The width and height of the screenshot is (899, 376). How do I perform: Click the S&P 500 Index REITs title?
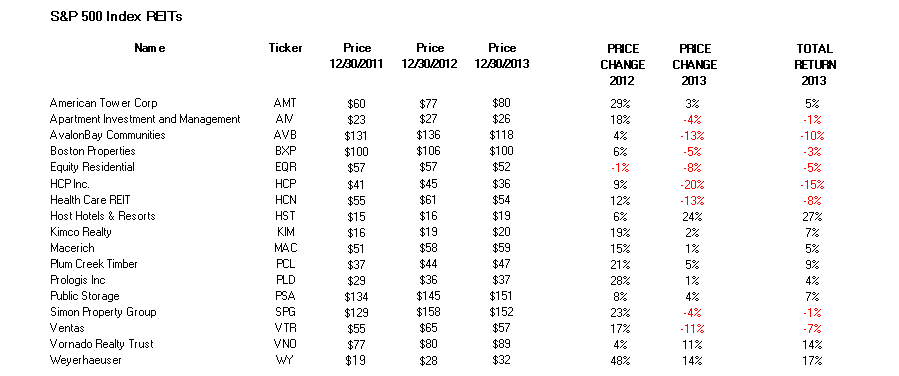[116, 17]
